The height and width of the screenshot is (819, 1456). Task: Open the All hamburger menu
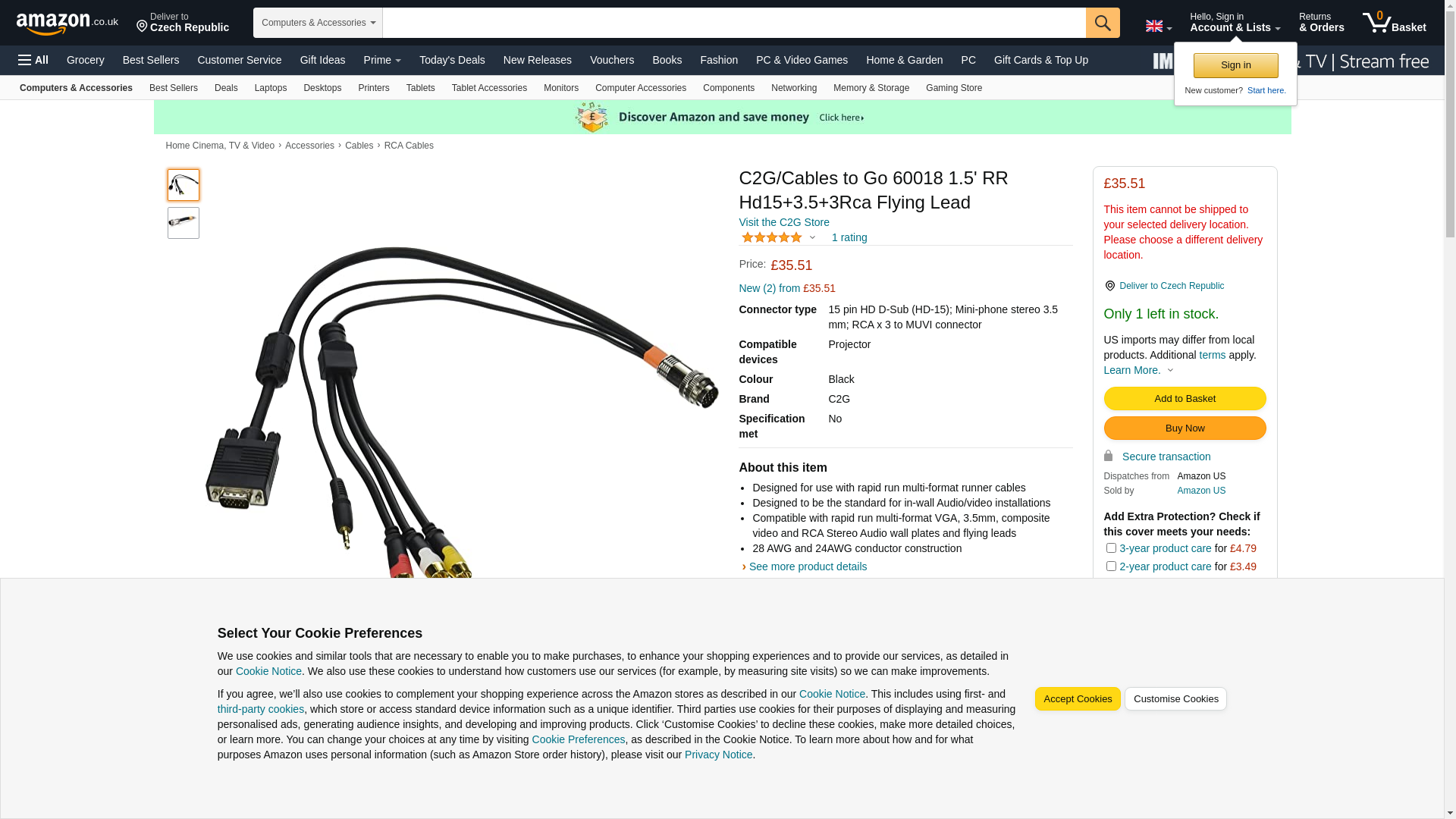[33, 60]
